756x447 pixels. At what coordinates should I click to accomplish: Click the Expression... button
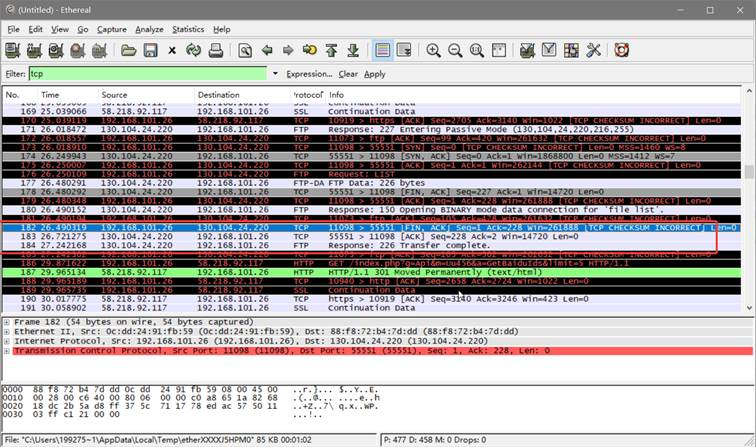pyautogui.click(x=309, y=74)
